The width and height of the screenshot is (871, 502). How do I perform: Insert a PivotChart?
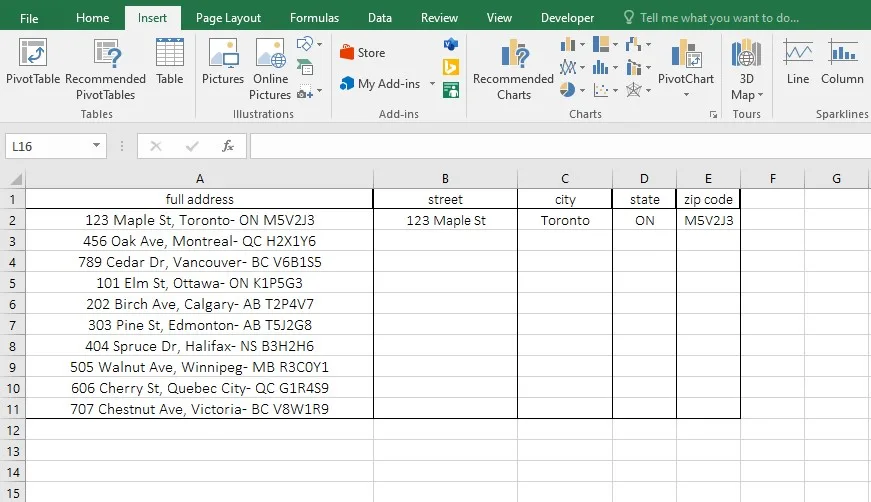686,61
